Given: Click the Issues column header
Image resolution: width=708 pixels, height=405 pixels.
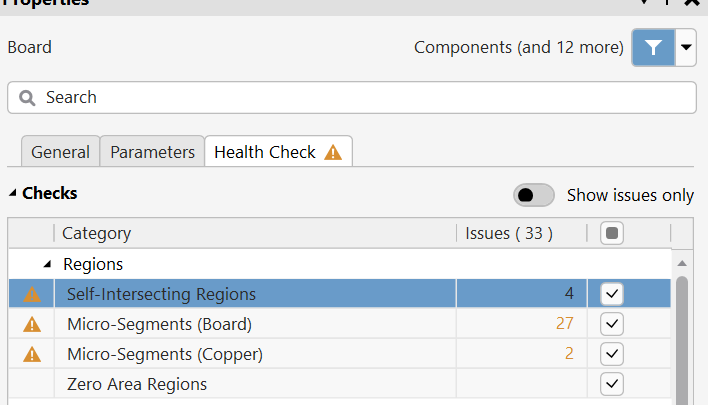Looking at the screenshot, I should tap(509, 233).
